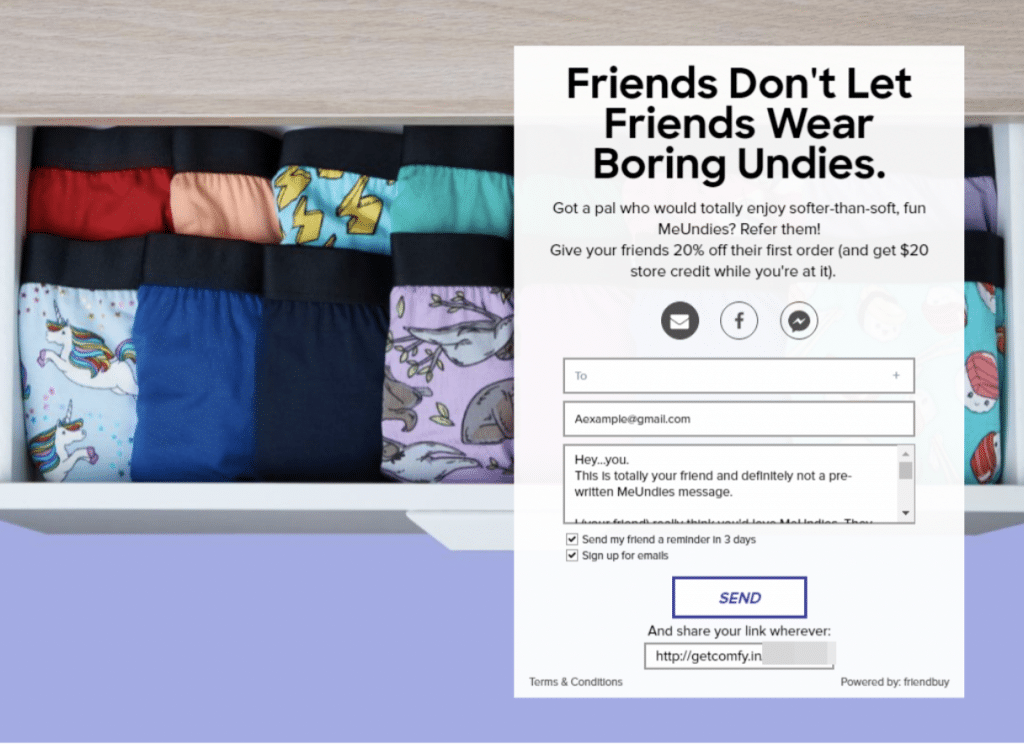1024x744 pixels.
Task: Uncheck Send my friend a reminder checkbox
Action: point(572,540)
